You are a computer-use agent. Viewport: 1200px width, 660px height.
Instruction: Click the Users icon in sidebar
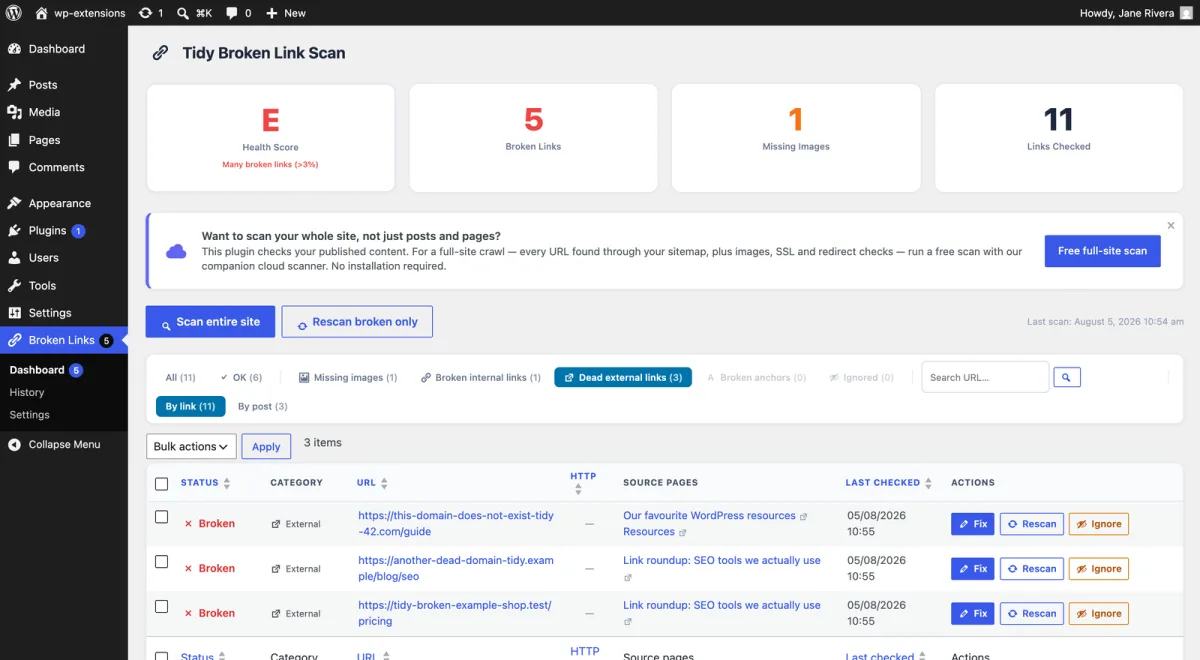pyautogui.click(x=14, y=258)
